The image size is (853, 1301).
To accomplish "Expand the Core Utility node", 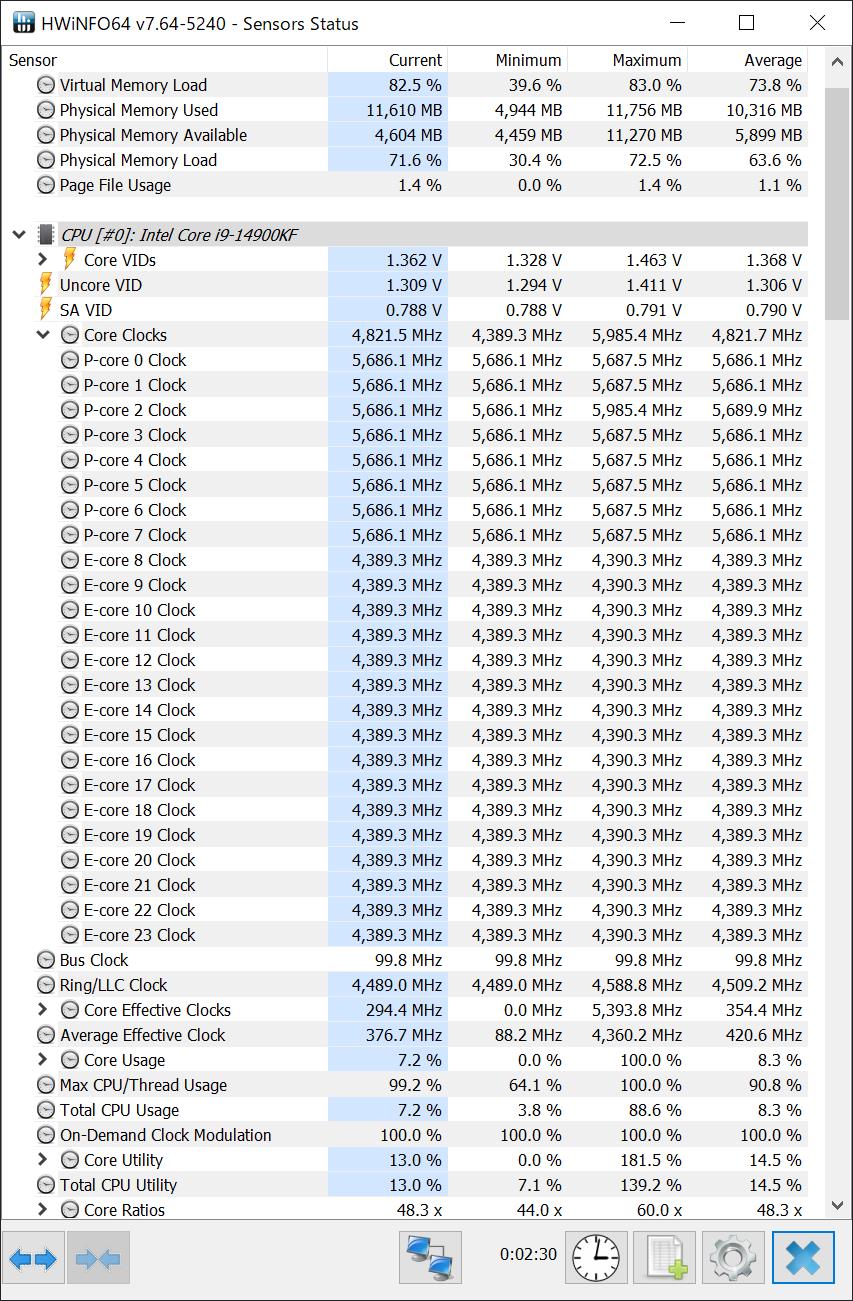I will (x=42, y=1160).
